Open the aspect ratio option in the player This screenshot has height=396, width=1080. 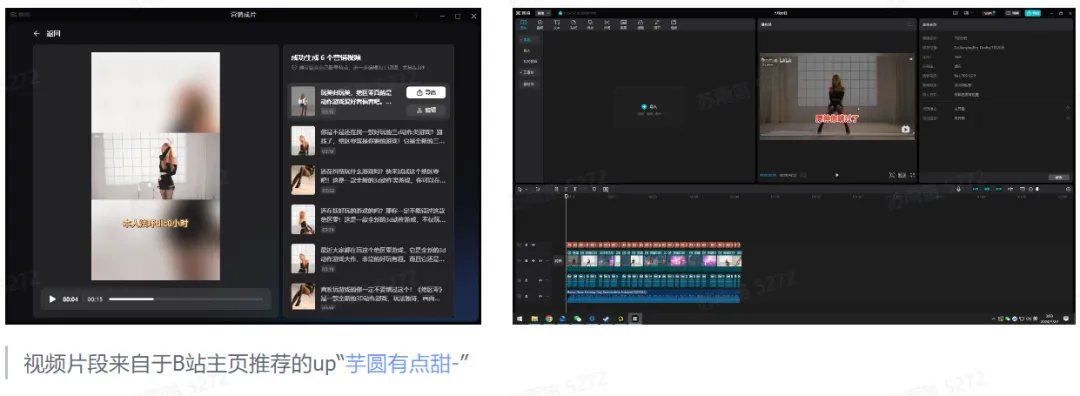[x=902, y=175]
